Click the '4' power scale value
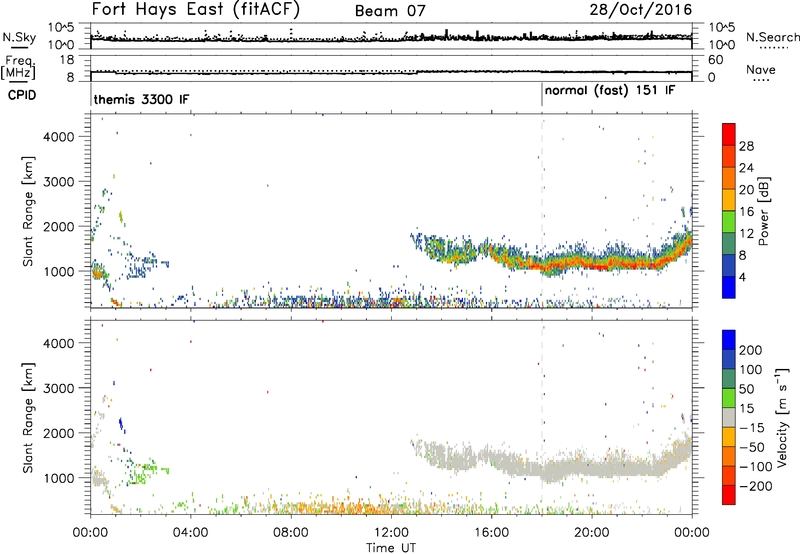This screenshot has height=554, width=800. coord(742,277)
